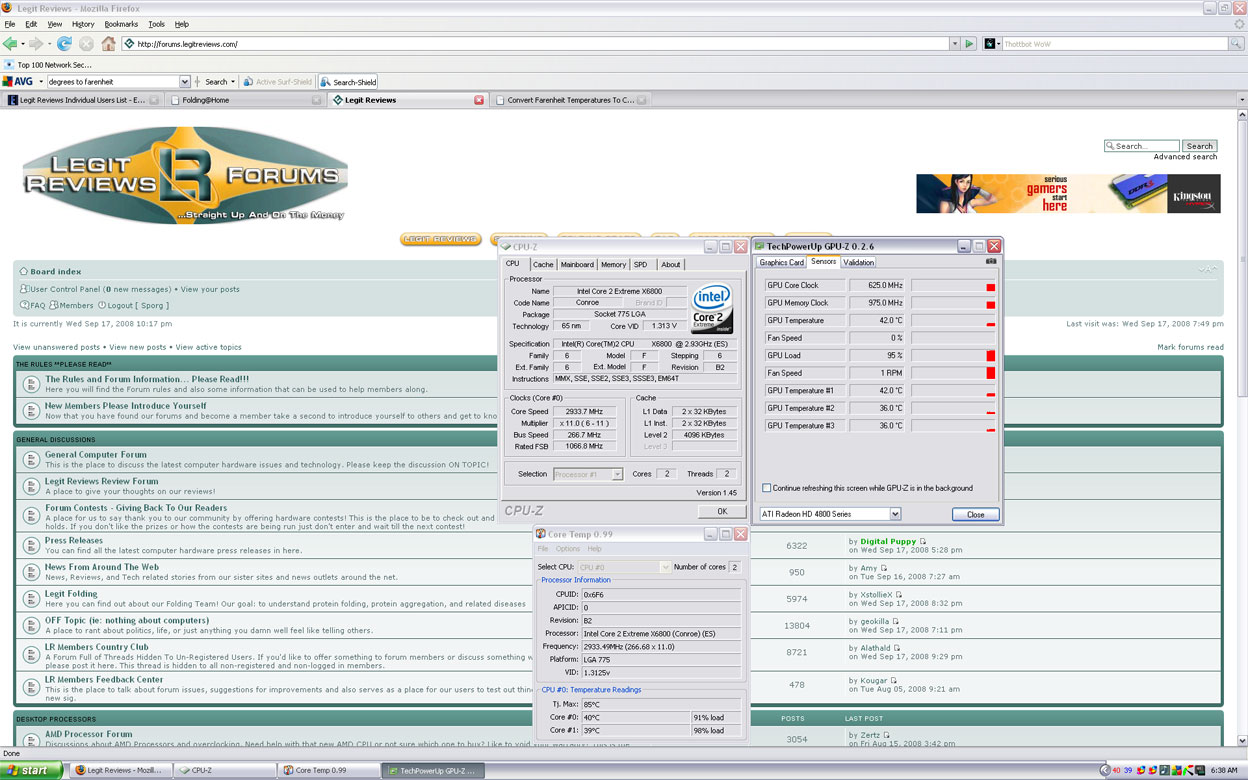
Task: Click the General Computer Forum row icon
Action: [29, 459]
